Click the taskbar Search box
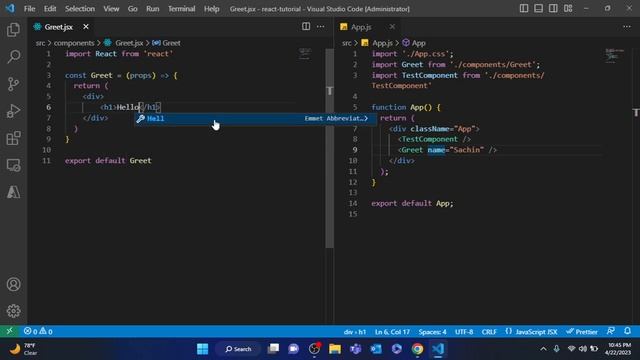 (x=238, y=349)
